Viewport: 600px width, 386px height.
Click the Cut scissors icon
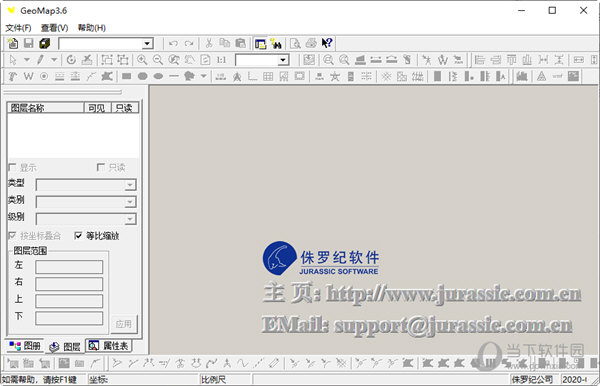pyautogui.click(x=209, y=43)
